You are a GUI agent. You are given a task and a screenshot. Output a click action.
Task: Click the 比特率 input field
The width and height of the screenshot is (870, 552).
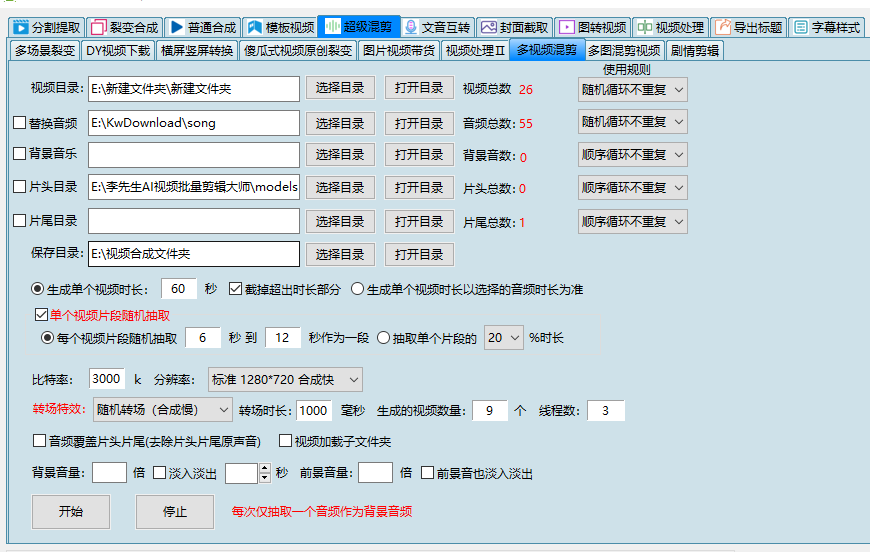[x=107, y=380]
